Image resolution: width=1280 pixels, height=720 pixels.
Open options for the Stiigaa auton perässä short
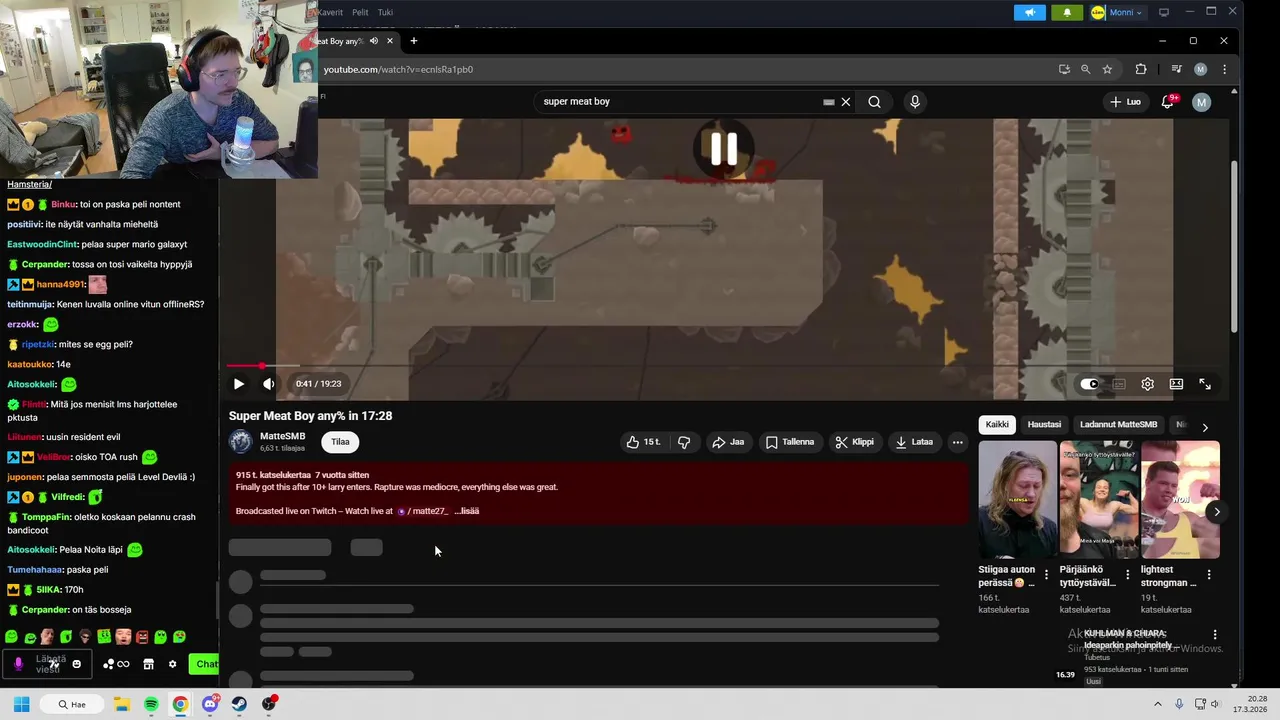(1047, 575)
